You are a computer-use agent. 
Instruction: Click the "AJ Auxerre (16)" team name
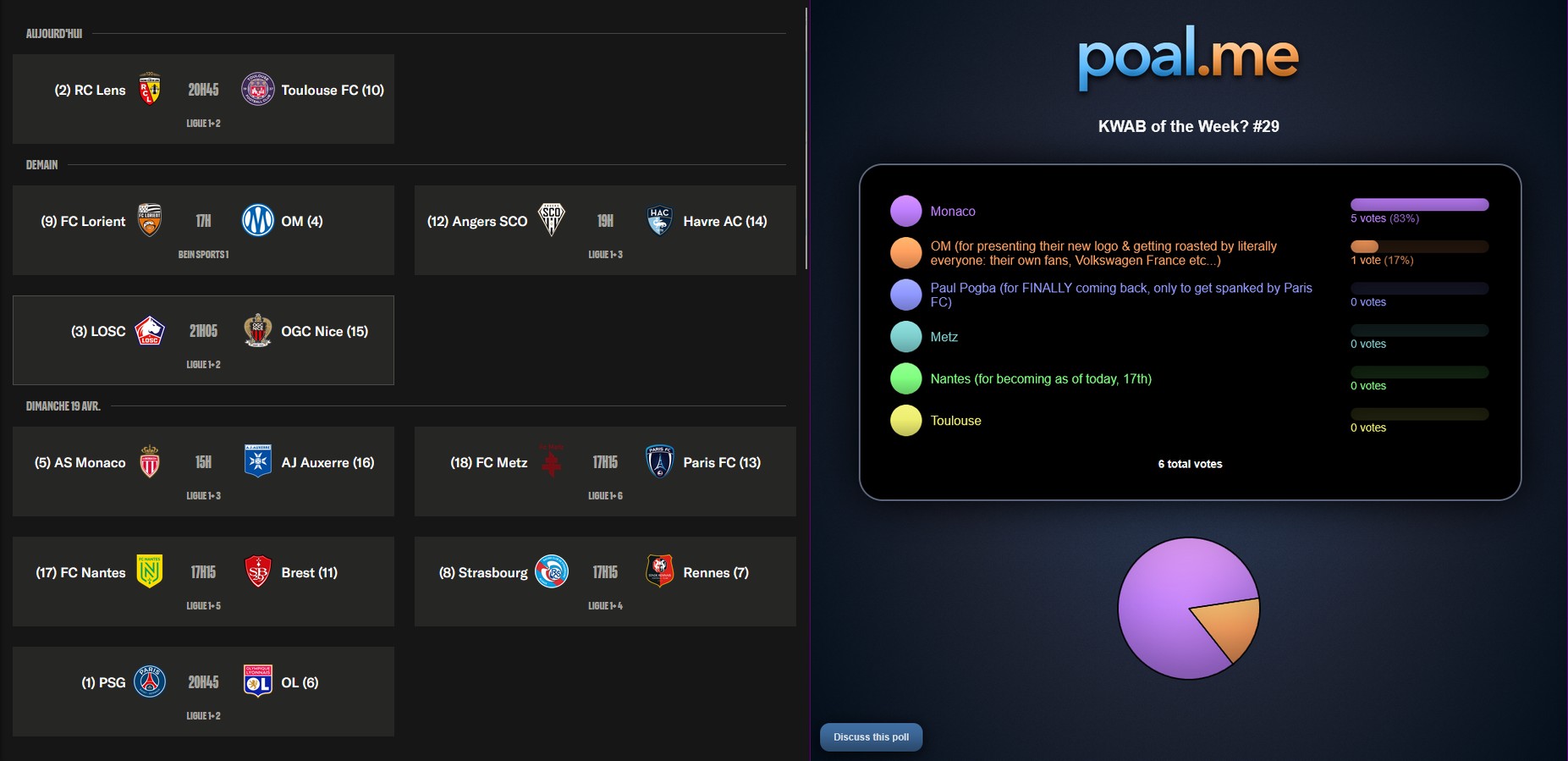click(x=327, y=462)
